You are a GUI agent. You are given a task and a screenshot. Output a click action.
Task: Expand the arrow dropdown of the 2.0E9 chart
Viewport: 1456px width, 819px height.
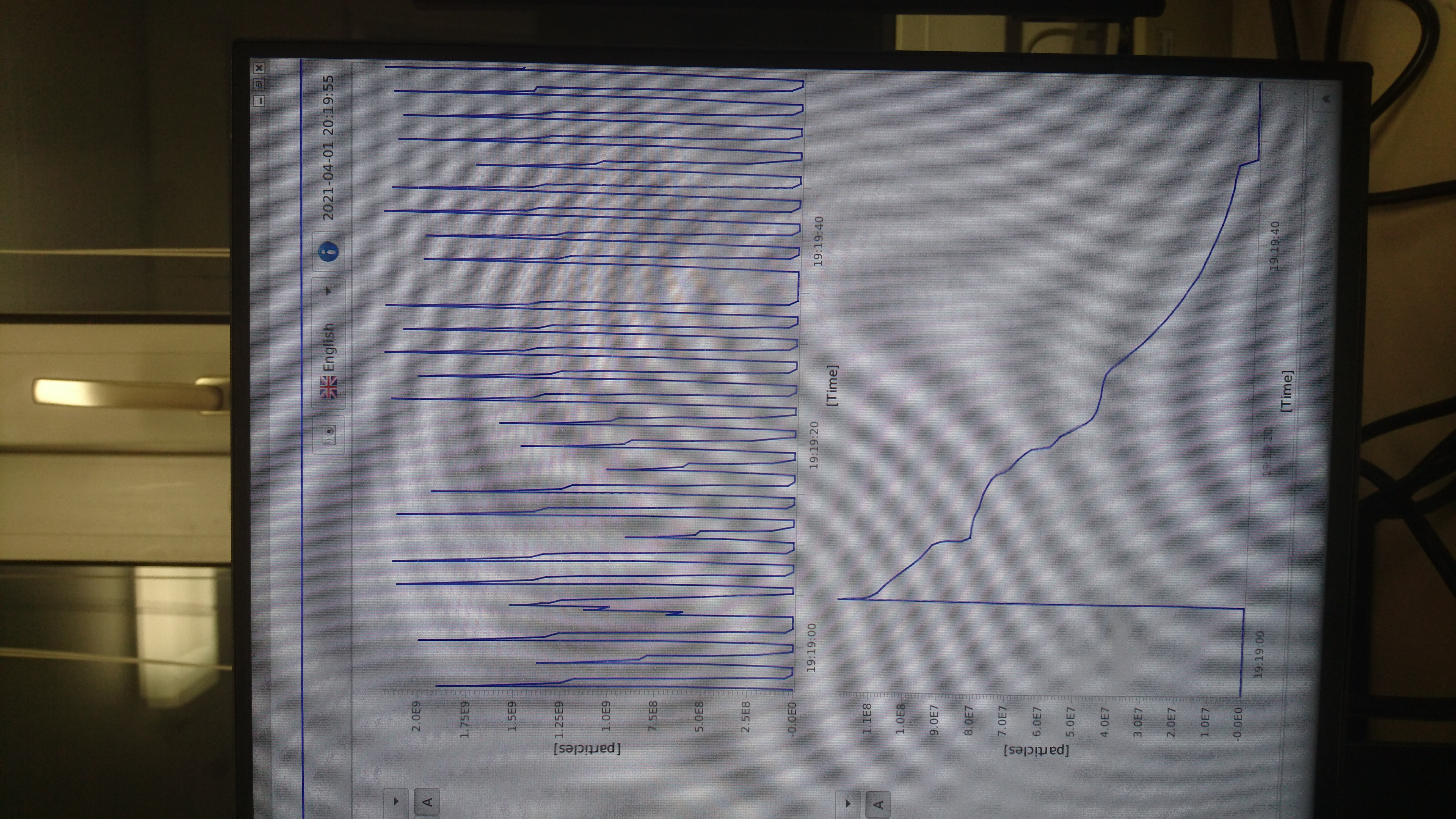395,800
